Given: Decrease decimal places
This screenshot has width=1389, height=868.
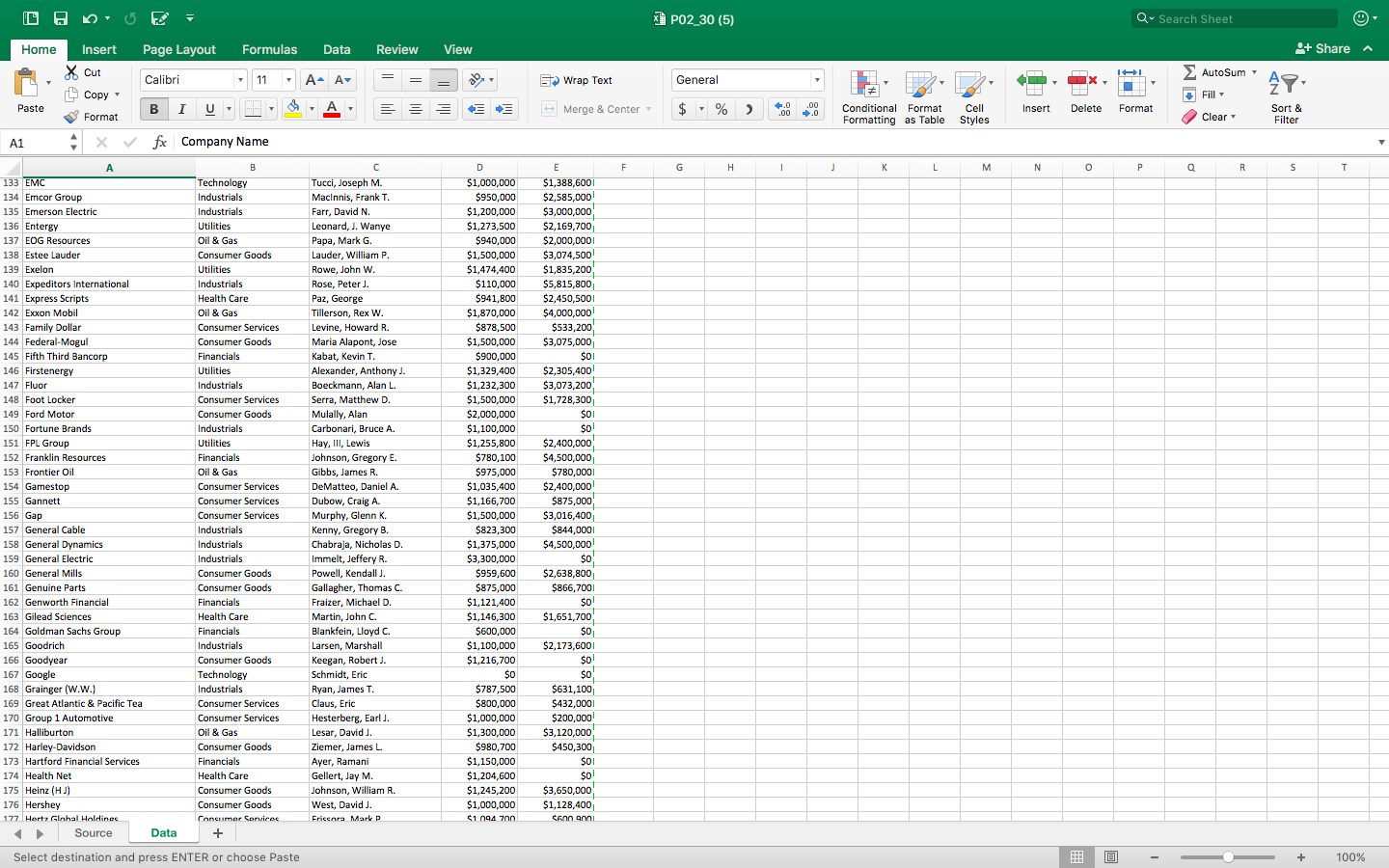Looking at the screenshot, I should 810,109.
